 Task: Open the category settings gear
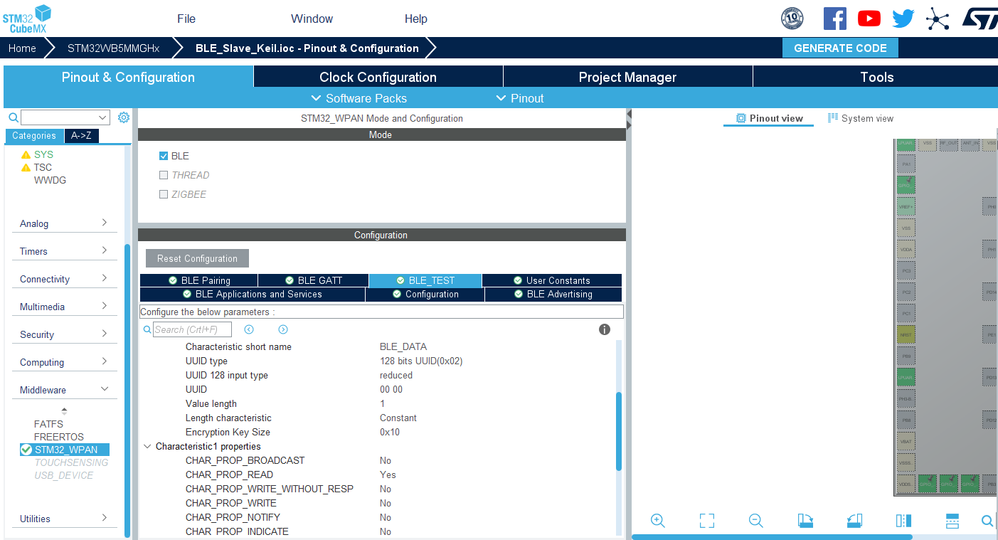click(123, 117)
